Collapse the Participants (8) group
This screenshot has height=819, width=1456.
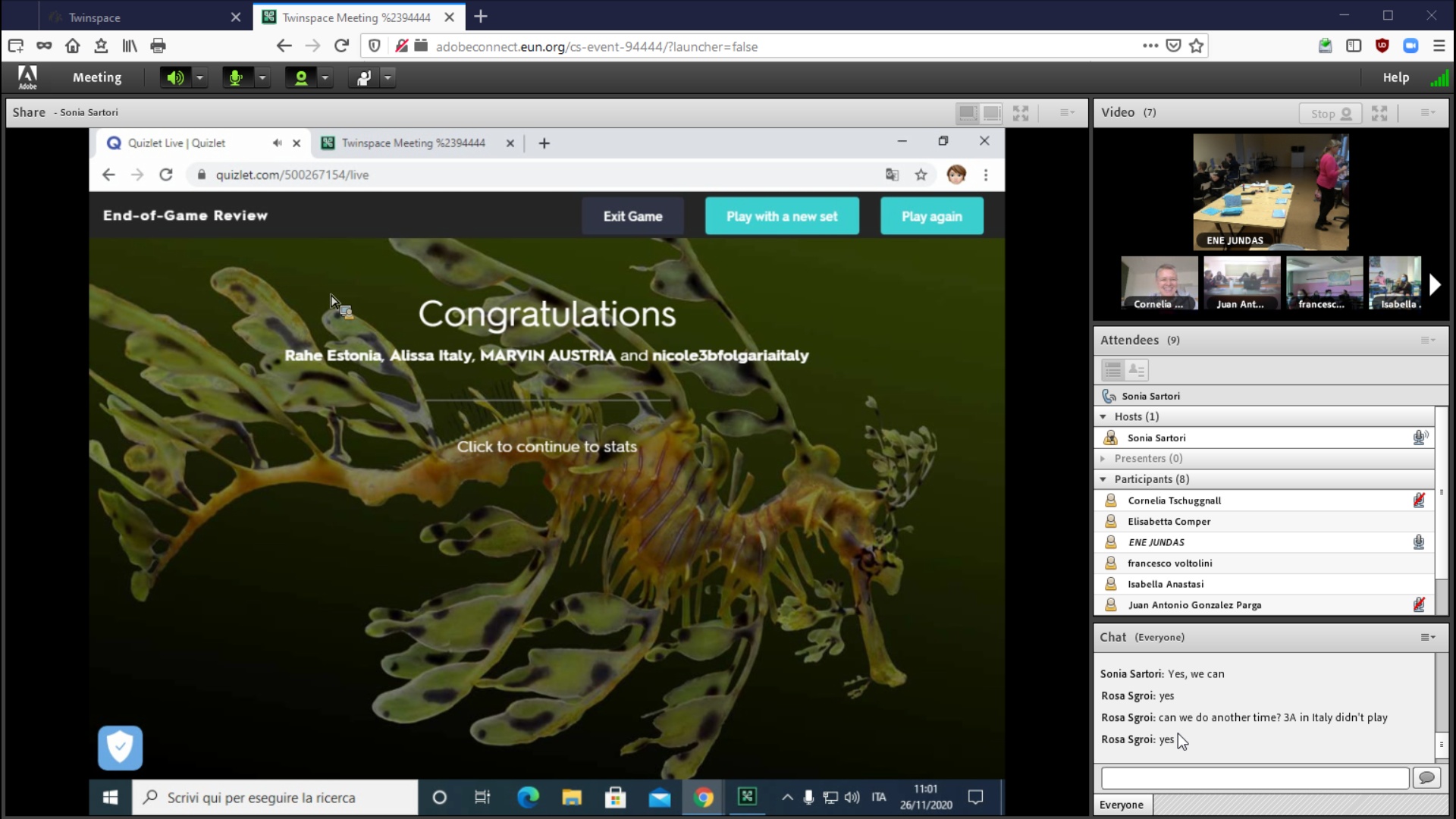click(1103, 479)
